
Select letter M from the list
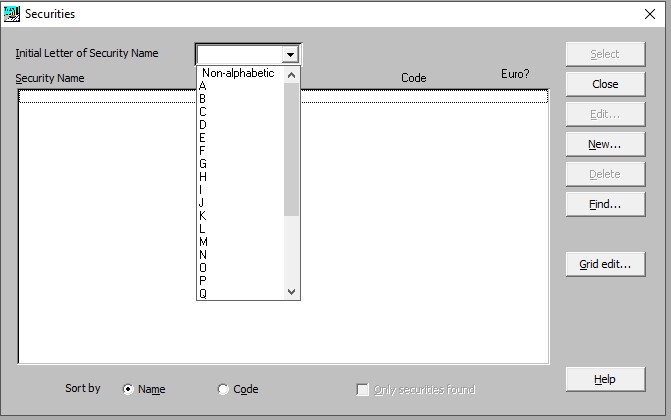[x=203, y=242]
